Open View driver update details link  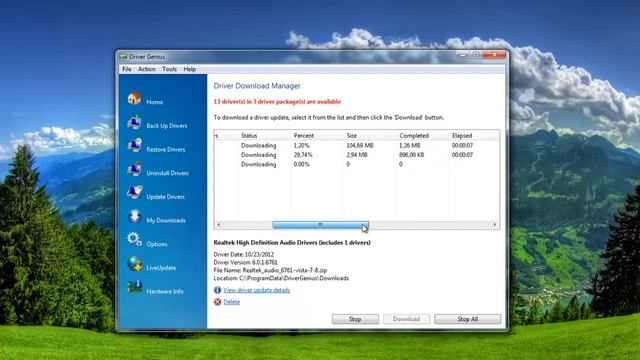click(257, 290)
